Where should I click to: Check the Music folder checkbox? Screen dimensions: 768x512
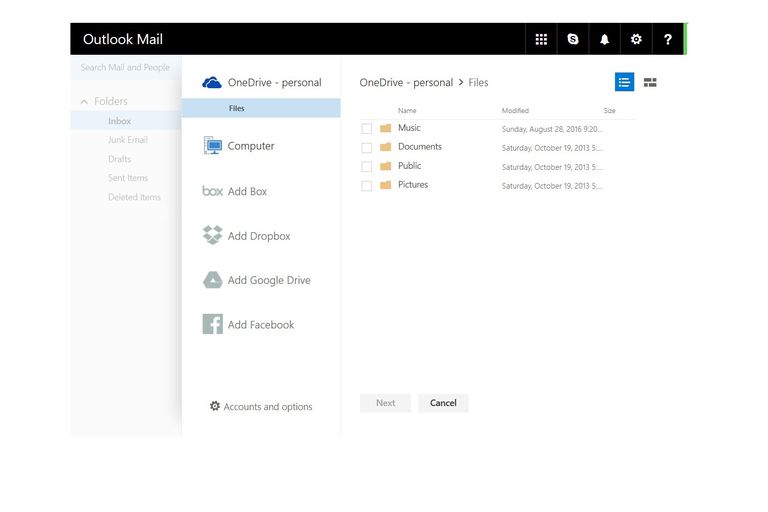(366, 128)
